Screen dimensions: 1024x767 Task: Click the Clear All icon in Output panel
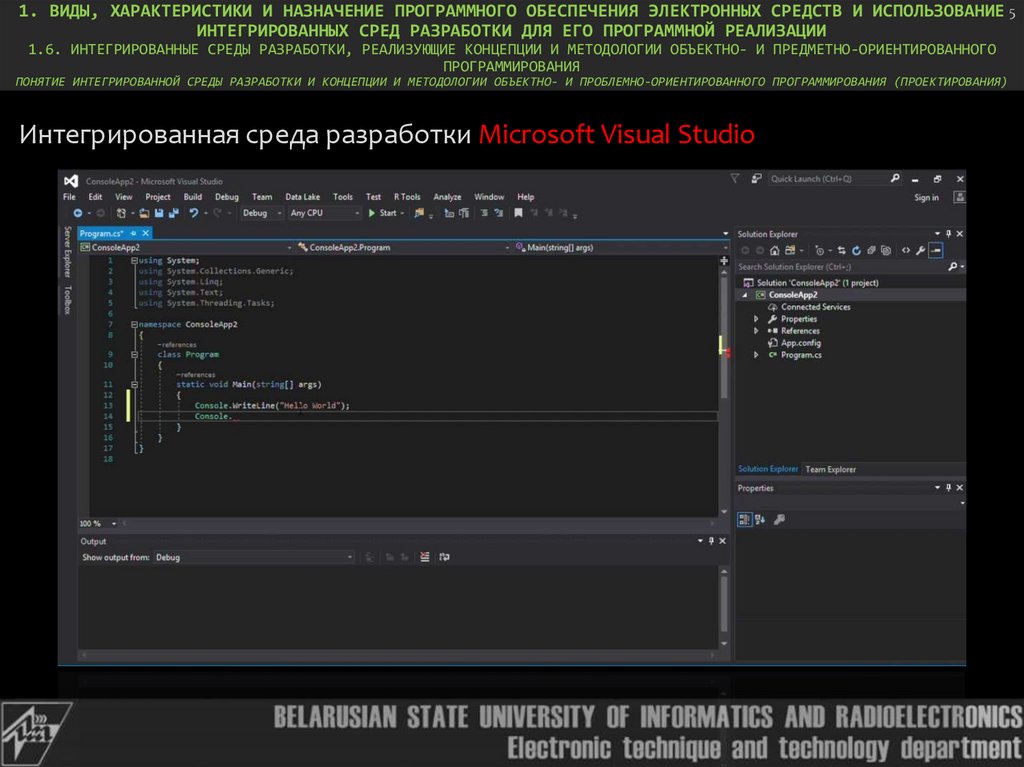click(425, 557)
